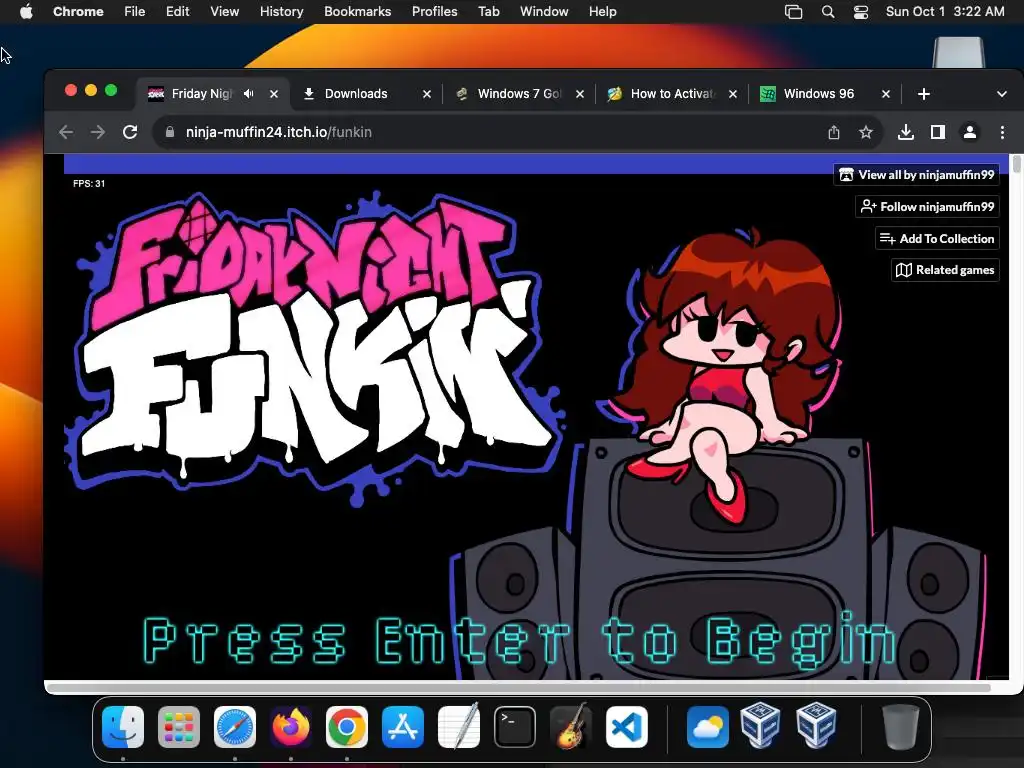Click the page vertical scrollbar thumb
This screenshot has height=768, width=1024.
(x=1016, y=164)
